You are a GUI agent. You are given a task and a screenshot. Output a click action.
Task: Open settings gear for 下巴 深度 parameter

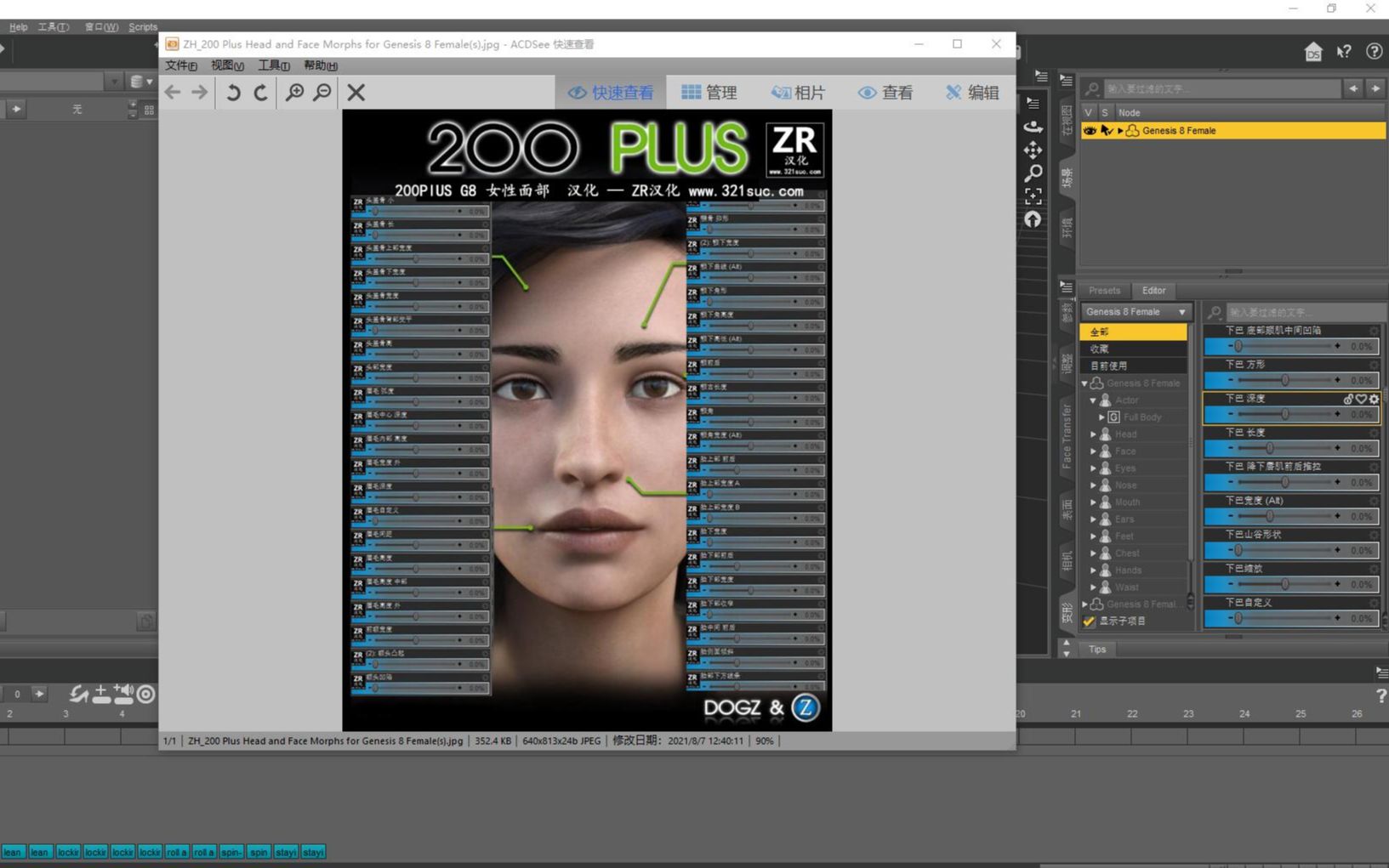1374,399
